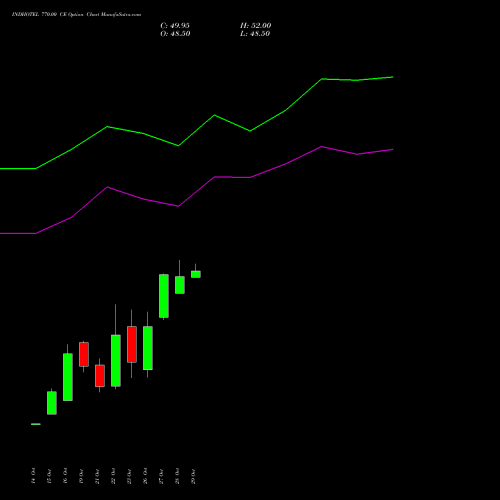Click the small green candle for 29 Oct

point(196,274)
